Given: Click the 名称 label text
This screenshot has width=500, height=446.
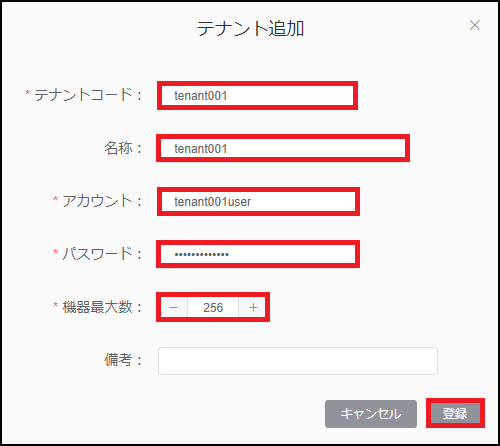Looking at the screenshot, I should click(x=118, y=148).
